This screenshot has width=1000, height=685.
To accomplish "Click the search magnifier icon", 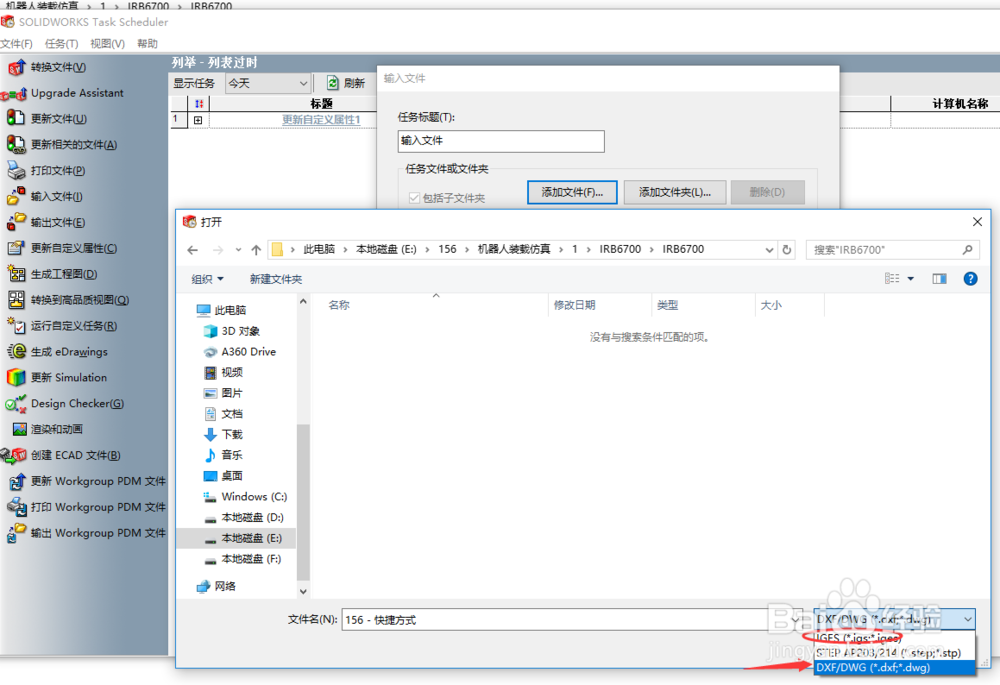I will [x=967, y=250].
